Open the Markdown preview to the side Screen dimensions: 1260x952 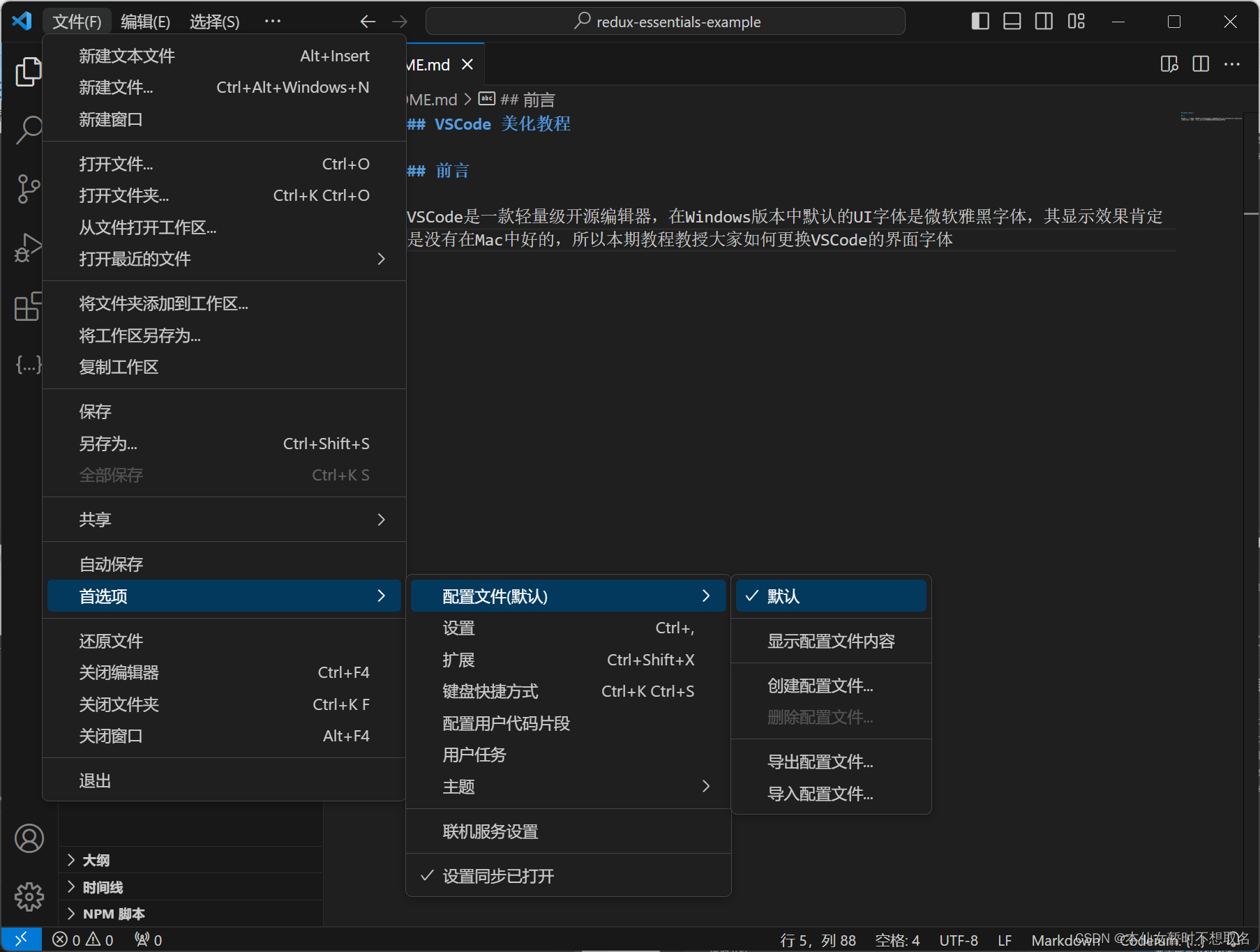[x=1169, y=63]
